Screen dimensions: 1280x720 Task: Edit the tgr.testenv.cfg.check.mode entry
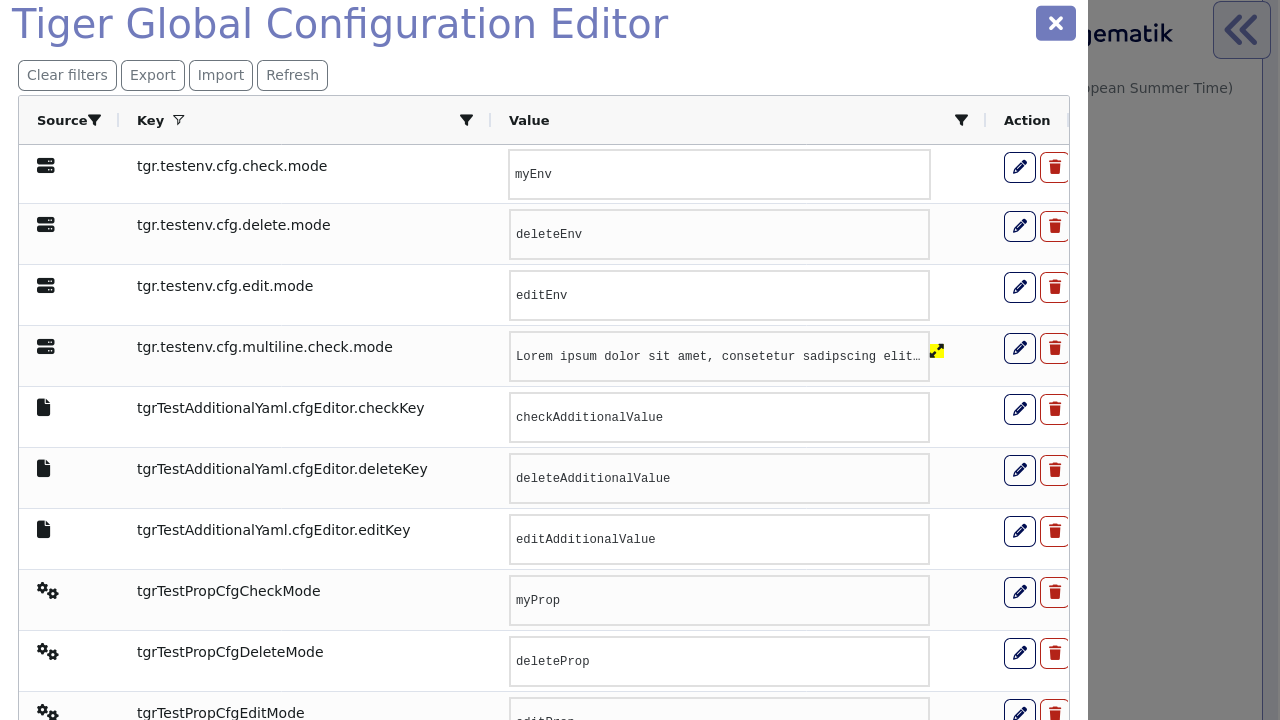1020,167
